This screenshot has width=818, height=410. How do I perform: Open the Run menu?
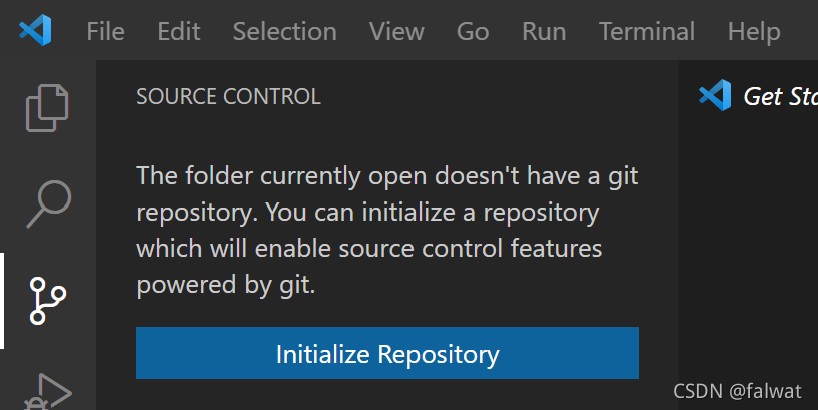544,31
